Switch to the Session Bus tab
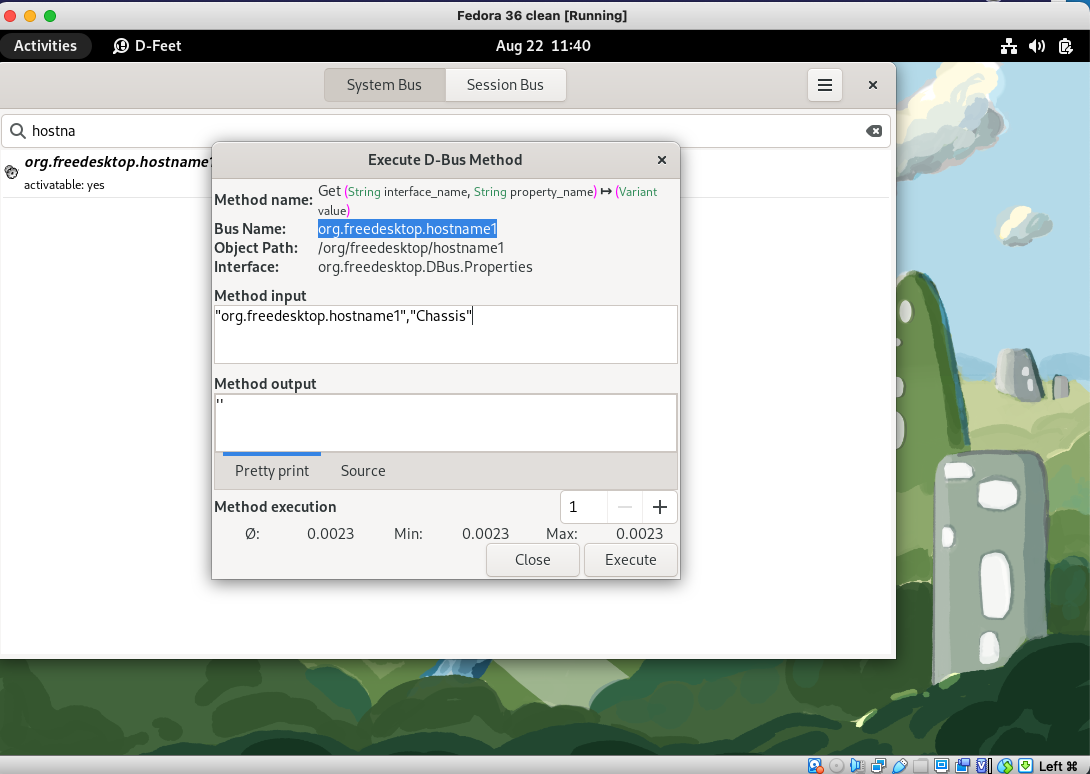The image size is (1090, 774). [x=505, y=85]
